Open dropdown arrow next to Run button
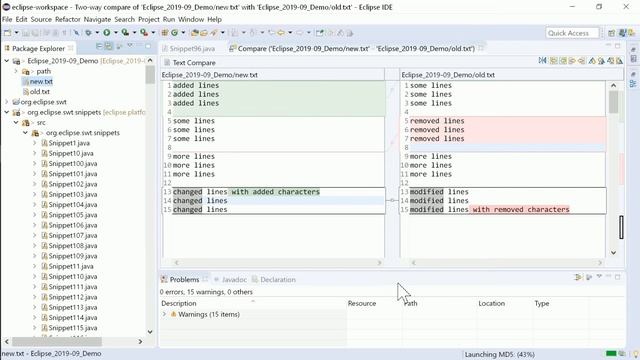This screenshot has width=640, height=360. 116,33
